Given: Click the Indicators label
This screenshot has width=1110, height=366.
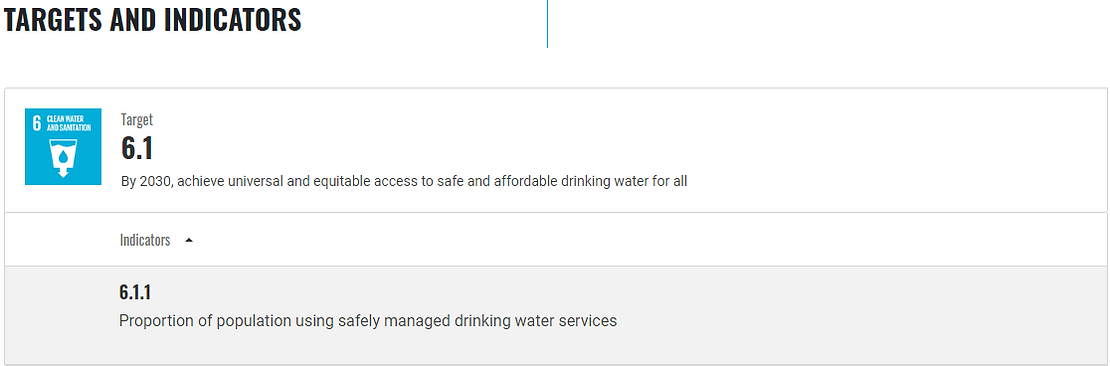Looking at the screenshot, I should [x=145, y=241].
